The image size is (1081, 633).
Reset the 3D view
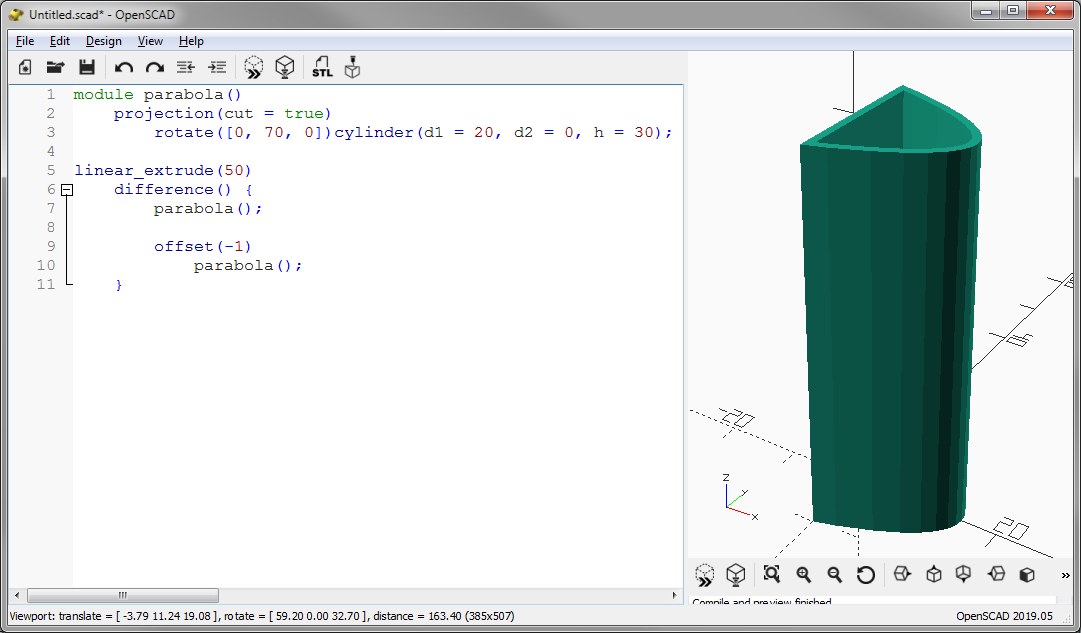866,574
